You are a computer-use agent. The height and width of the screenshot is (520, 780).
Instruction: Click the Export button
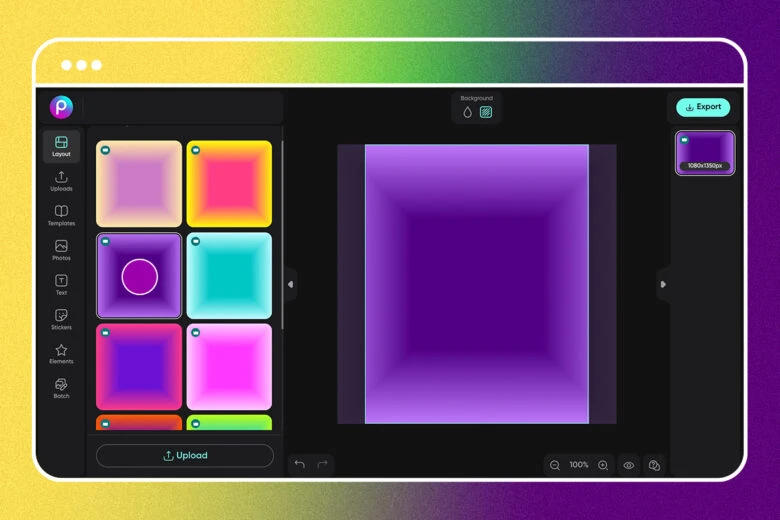pyautogui.click(x=703, y=107)
